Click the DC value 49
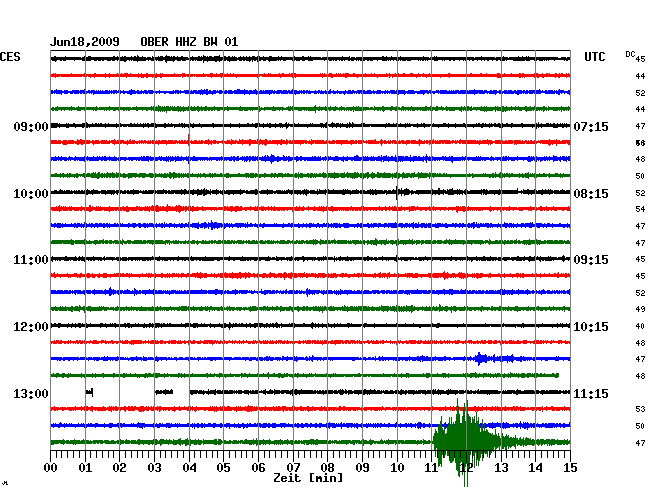This screenshot has height=494, width=650. pos(640,309)
